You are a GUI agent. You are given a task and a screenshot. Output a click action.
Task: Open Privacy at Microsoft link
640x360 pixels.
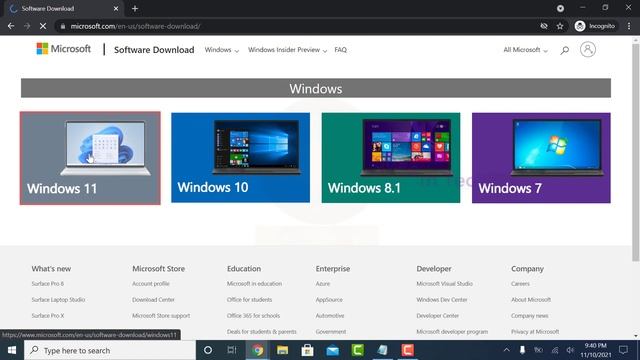pyautogui.click(x=535, y=331)
